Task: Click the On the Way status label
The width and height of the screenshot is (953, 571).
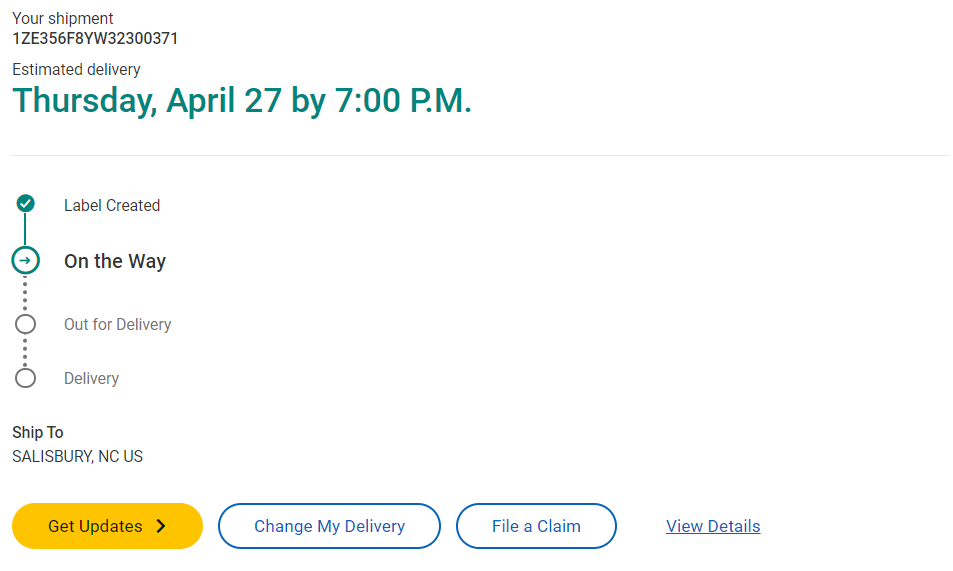Action: (115, 261)
